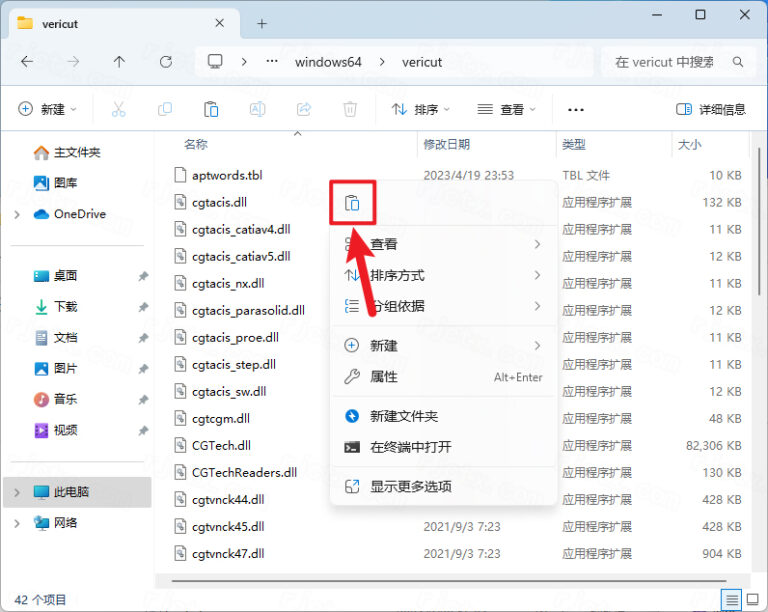Select the CGTech.dll file

(221, 445)
